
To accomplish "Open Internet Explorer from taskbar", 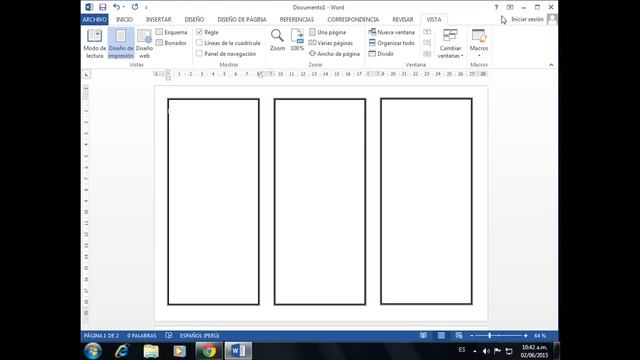I will tap(122, 351).
